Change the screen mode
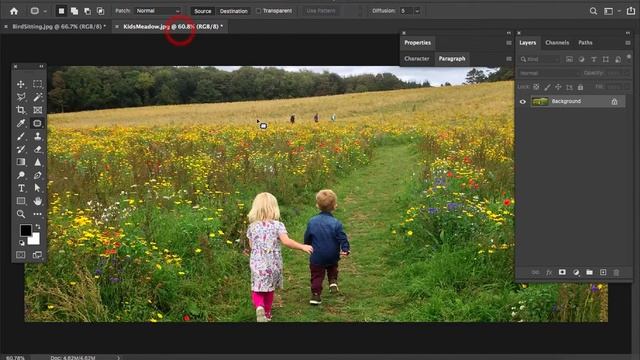Viewport: 640px width, 360px height. [38, 255]
